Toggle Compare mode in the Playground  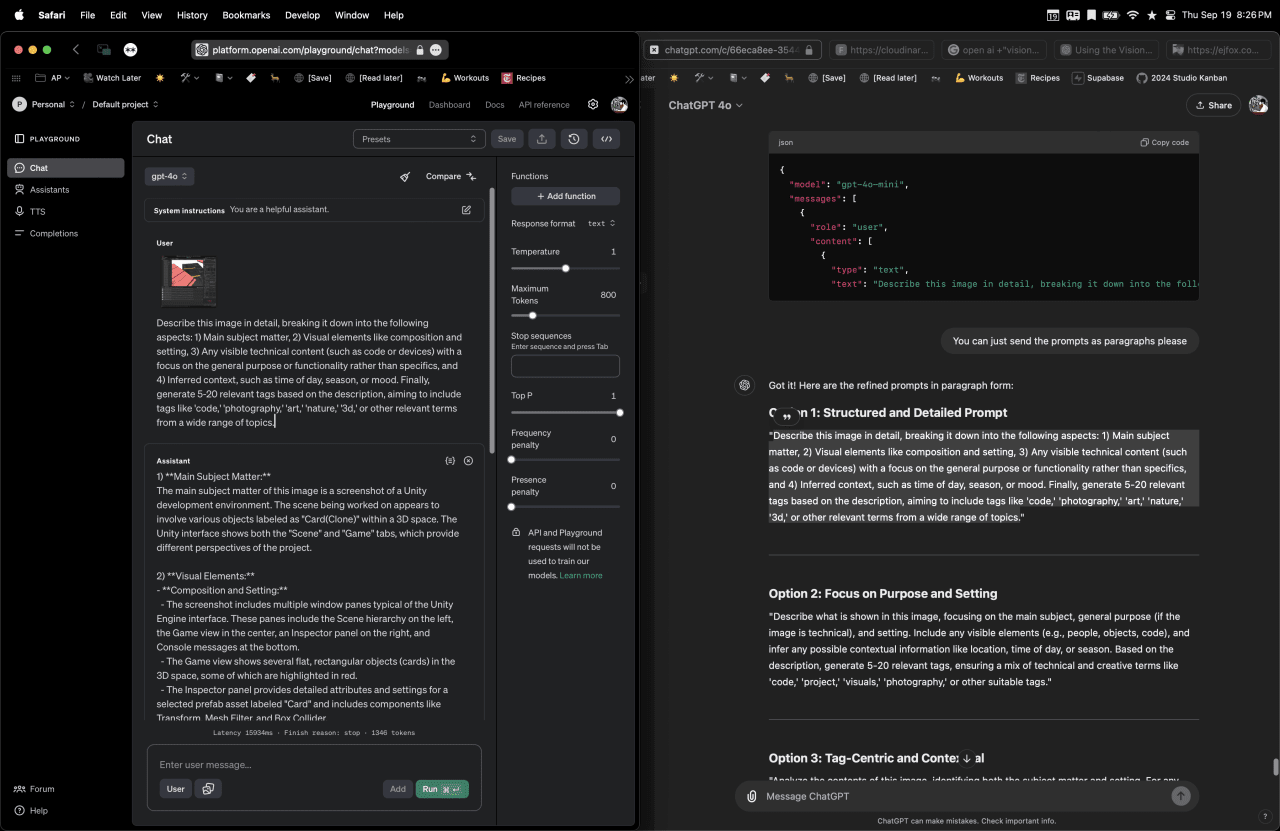448,176
